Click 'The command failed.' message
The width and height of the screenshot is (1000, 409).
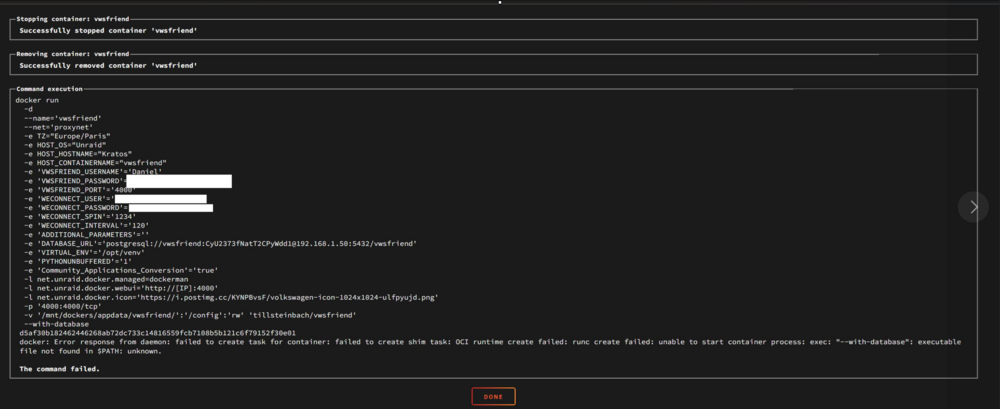pos(59,369)
